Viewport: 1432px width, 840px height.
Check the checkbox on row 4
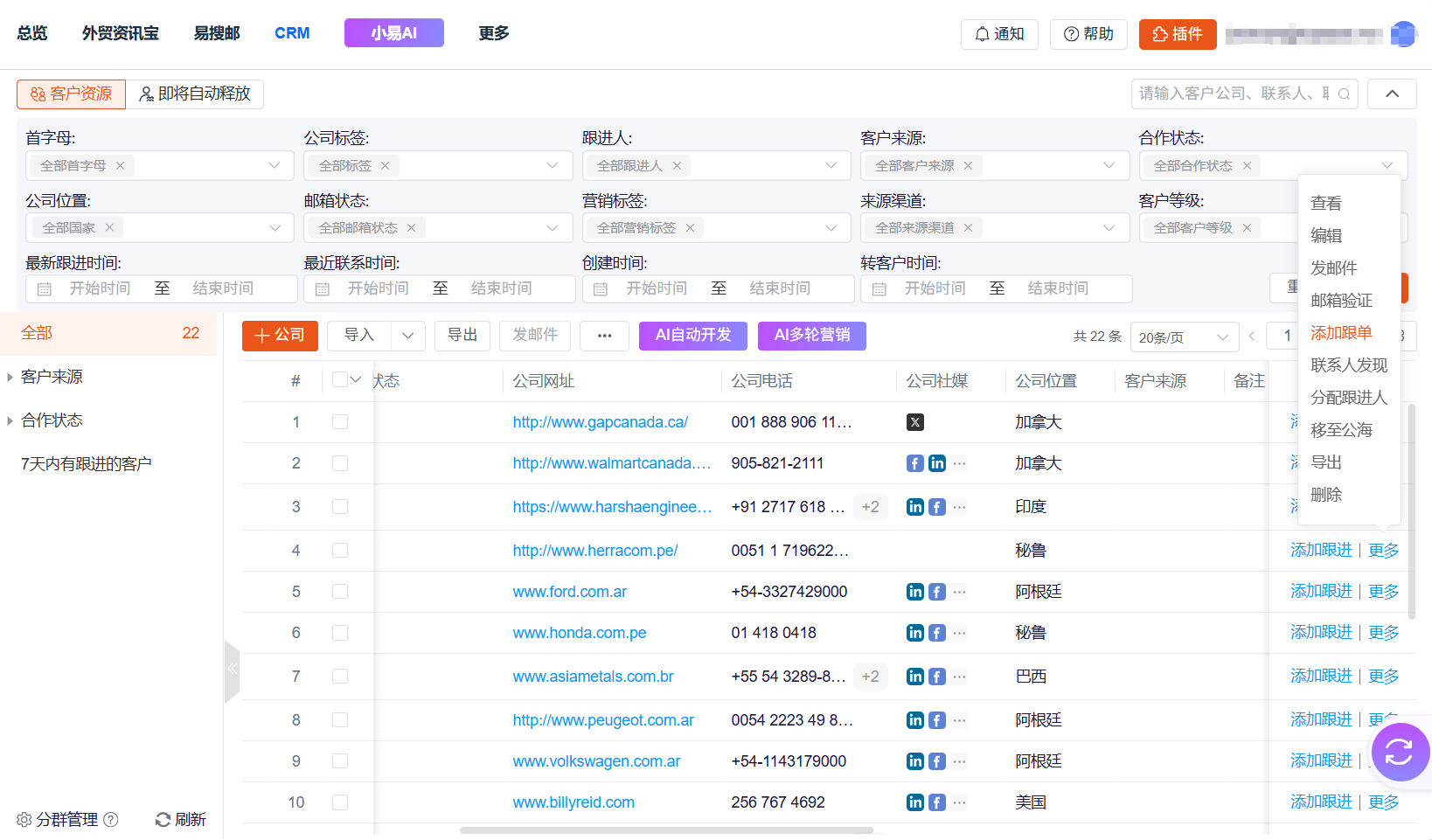pyautogui.click(x=340, y=550)
